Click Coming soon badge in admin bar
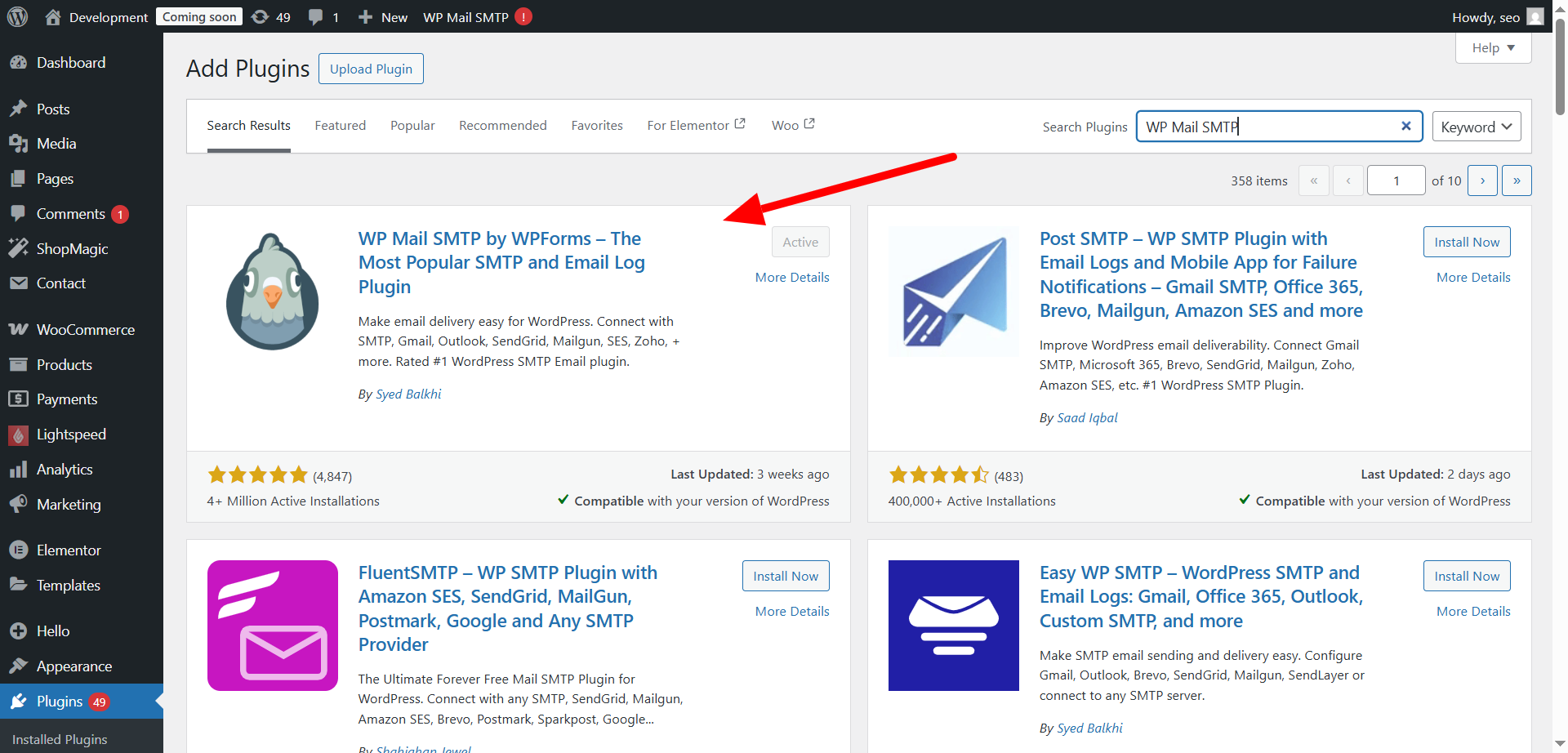 (x=199, y=16)
